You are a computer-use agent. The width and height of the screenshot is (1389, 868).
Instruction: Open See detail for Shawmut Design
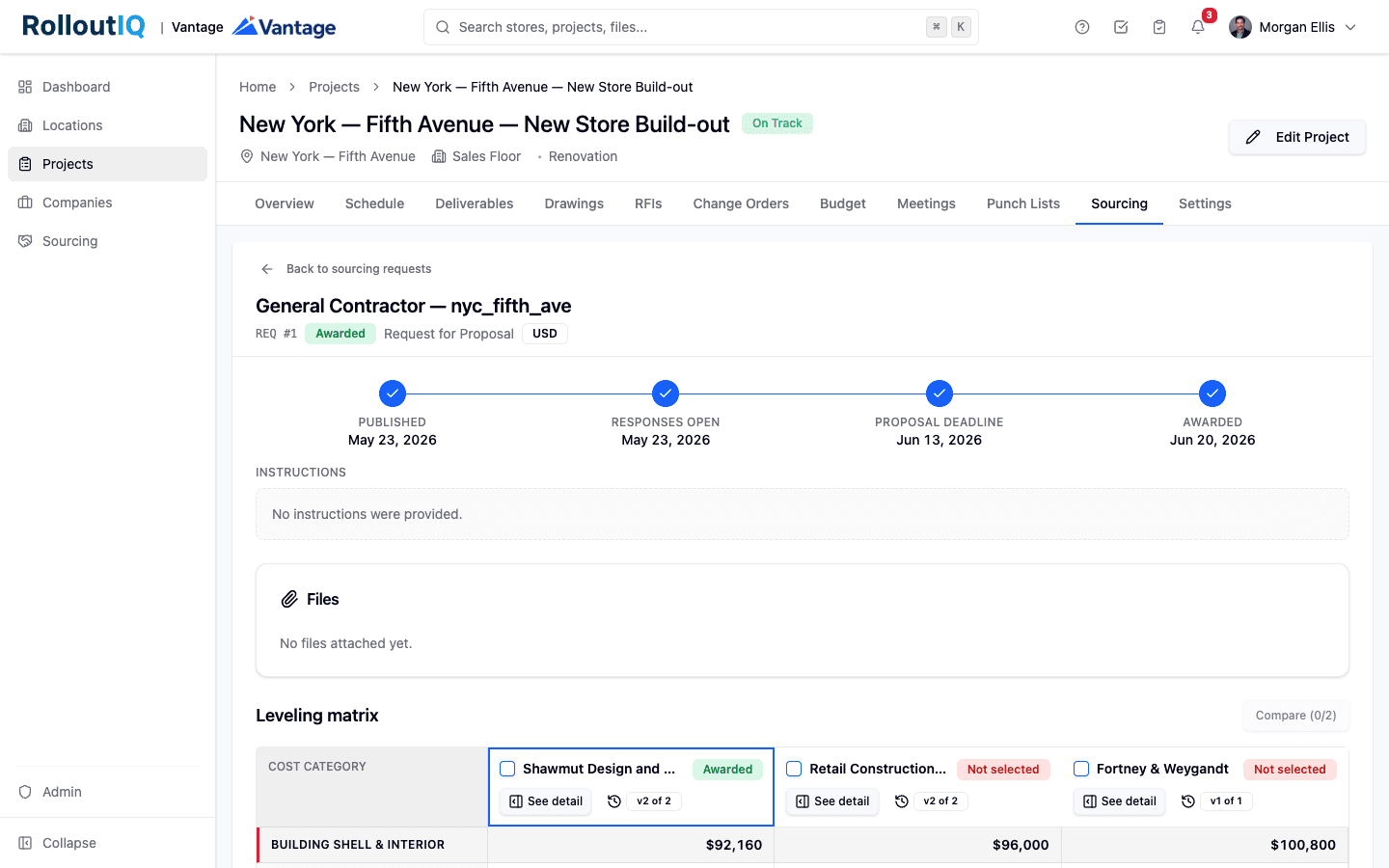(x=546, y=801)
